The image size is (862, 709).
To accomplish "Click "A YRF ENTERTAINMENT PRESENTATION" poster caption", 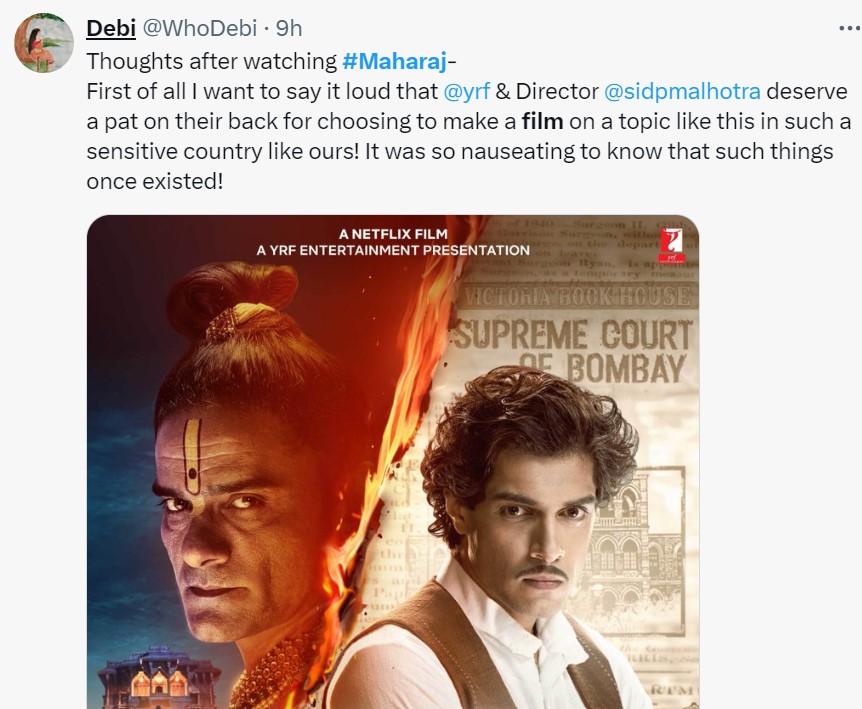I will [x=393, y=250].
